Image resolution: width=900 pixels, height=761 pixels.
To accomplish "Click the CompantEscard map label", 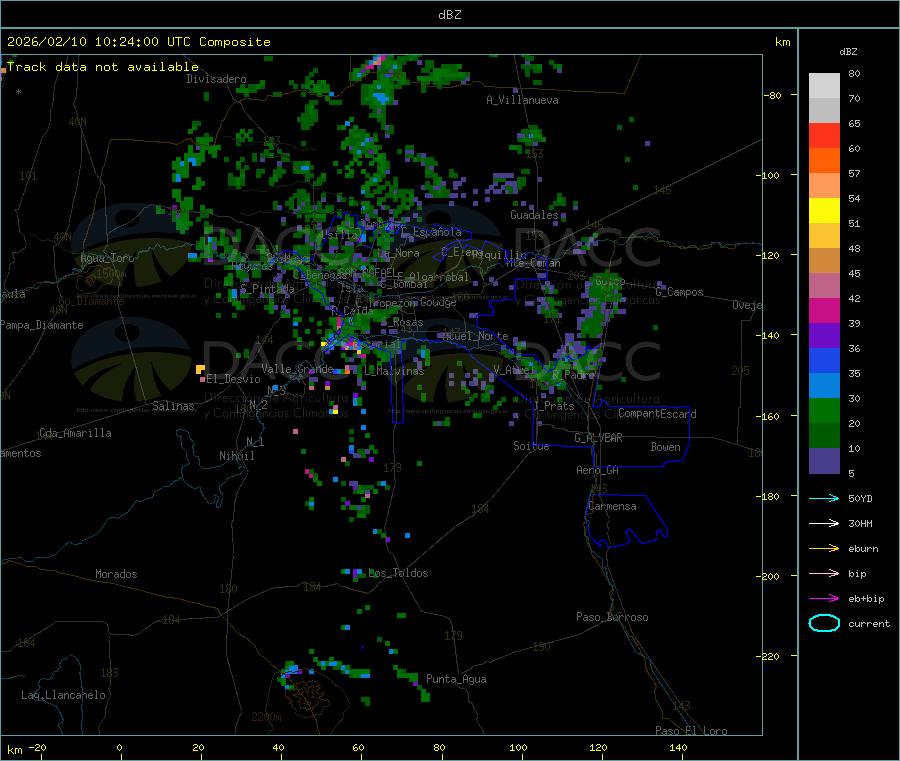I will (x=657, y=414).
